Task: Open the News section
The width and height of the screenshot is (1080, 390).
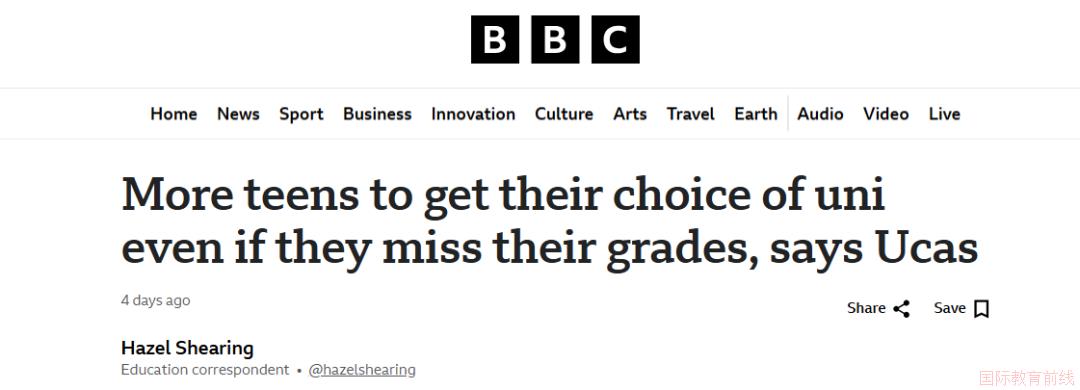Action: [x=238, y=114]
